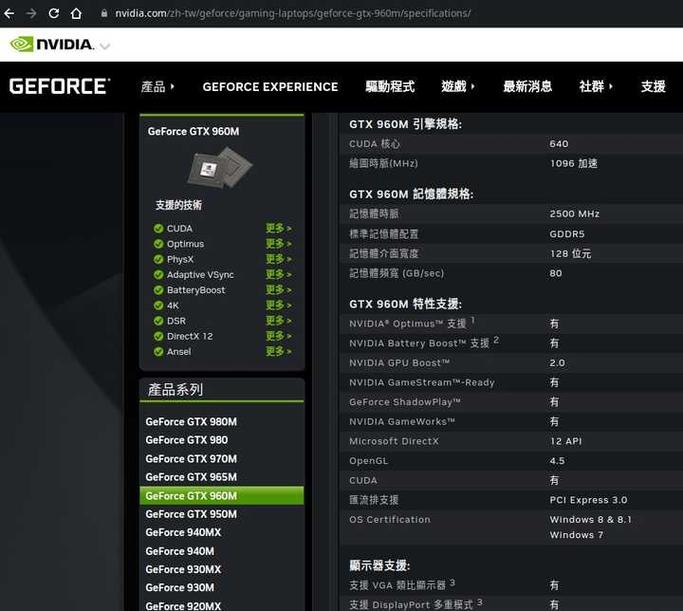Select GeForce GTX 980M in product series
Viewport: 683px width, 611px height.
point(191,422)
